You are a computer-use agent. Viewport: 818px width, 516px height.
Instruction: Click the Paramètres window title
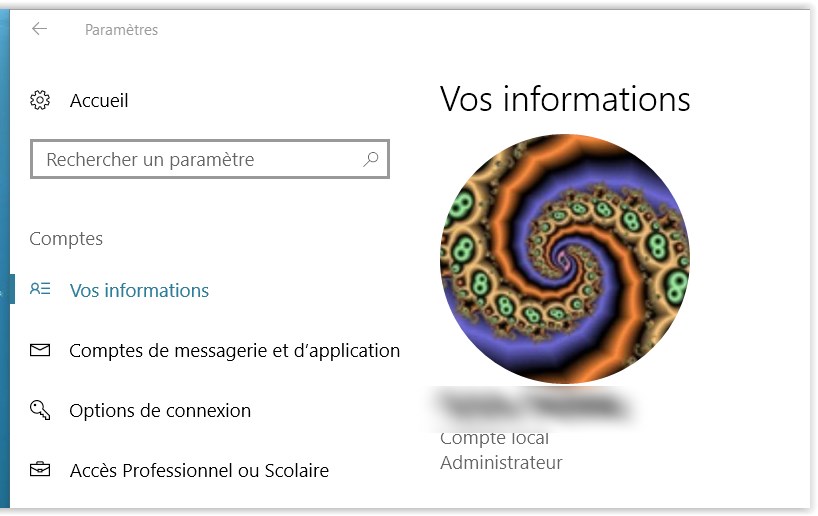pos(121,30)
